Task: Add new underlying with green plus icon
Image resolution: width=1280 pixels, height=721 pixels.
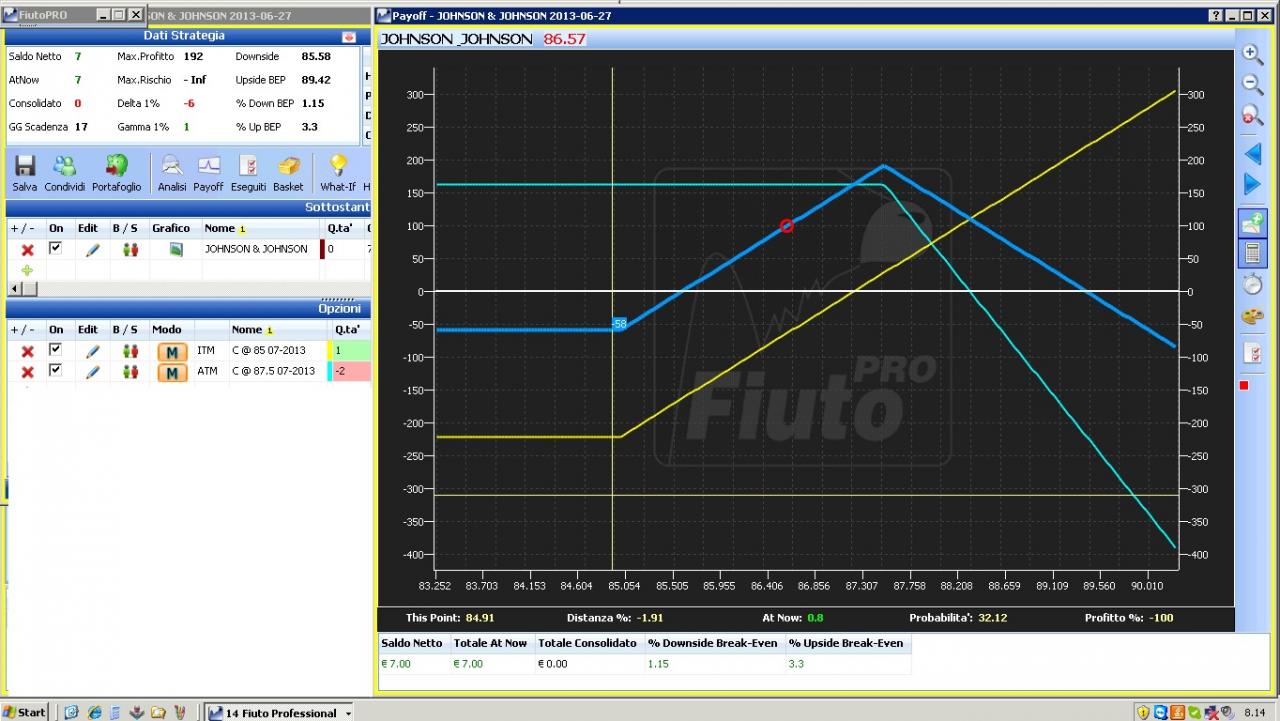Action: tap(27, 270)
